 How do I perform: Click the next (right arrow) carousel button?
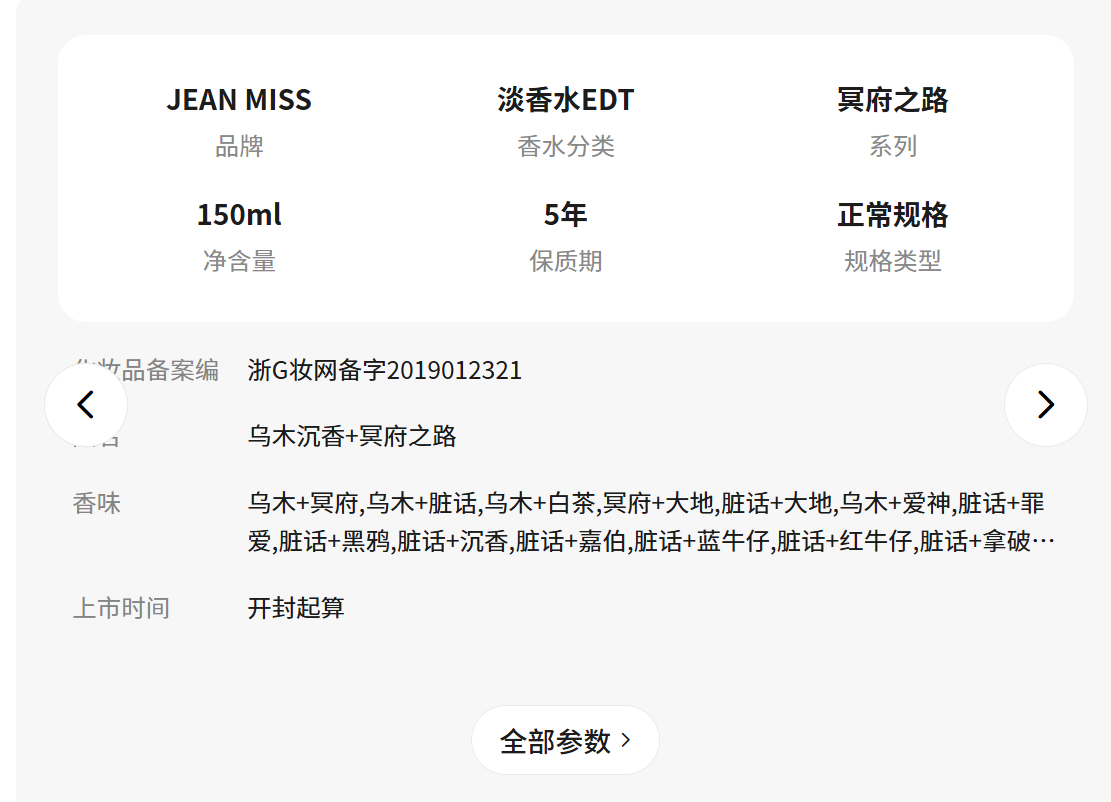tap(1045, 405)
